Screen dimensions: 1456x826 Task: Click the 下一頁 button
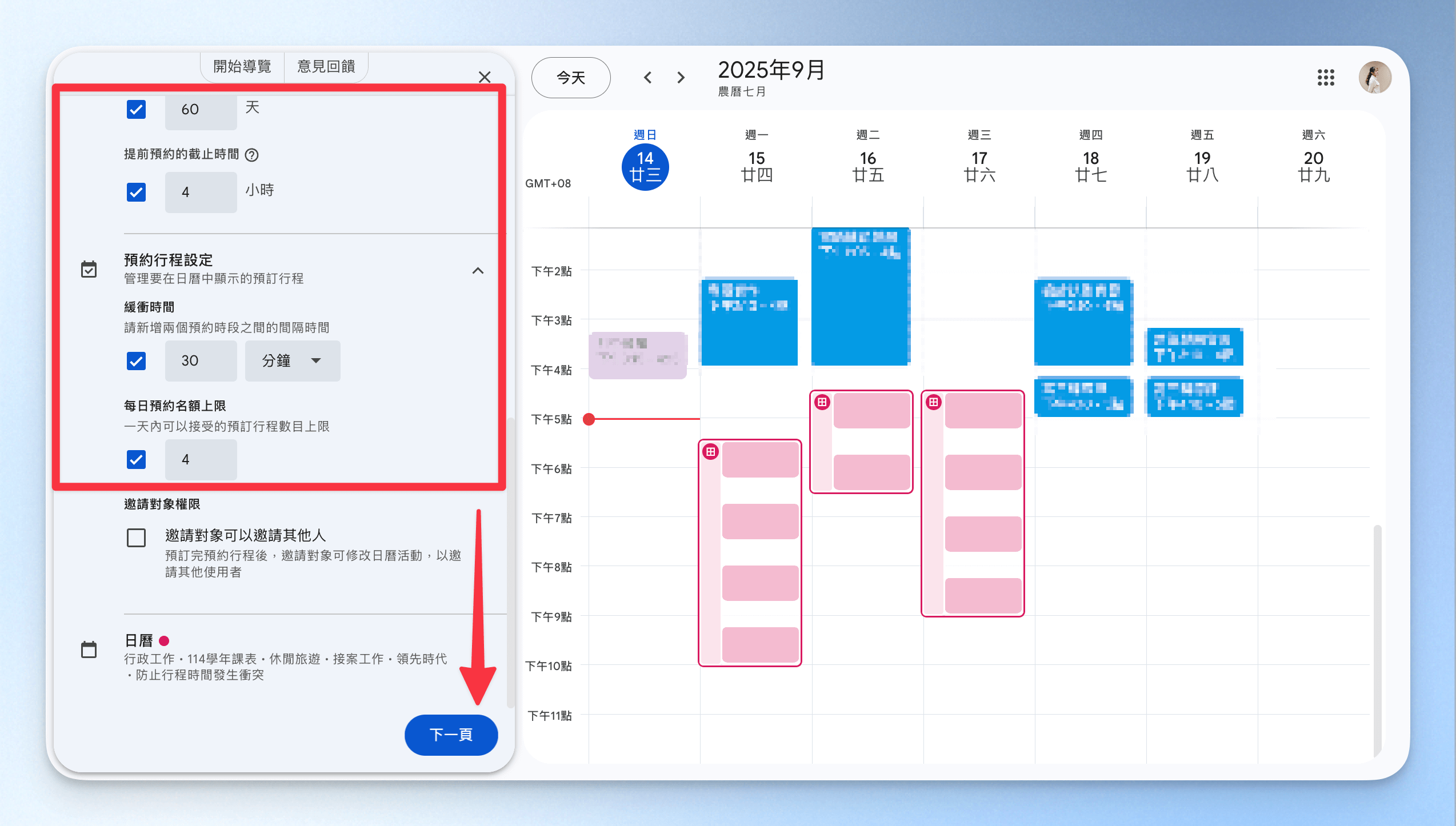click(x=451, y=735)
